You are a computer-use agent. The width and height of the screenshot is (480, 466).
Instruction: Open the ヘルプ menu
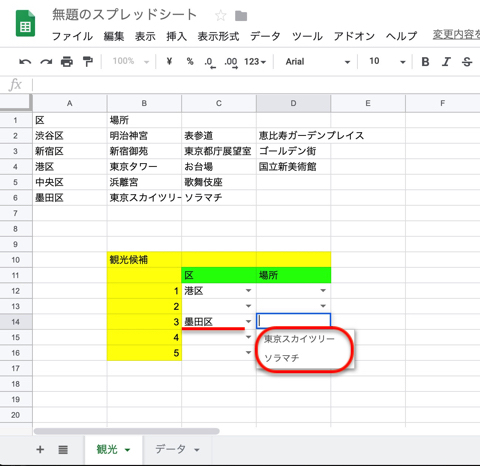[402, 36]
